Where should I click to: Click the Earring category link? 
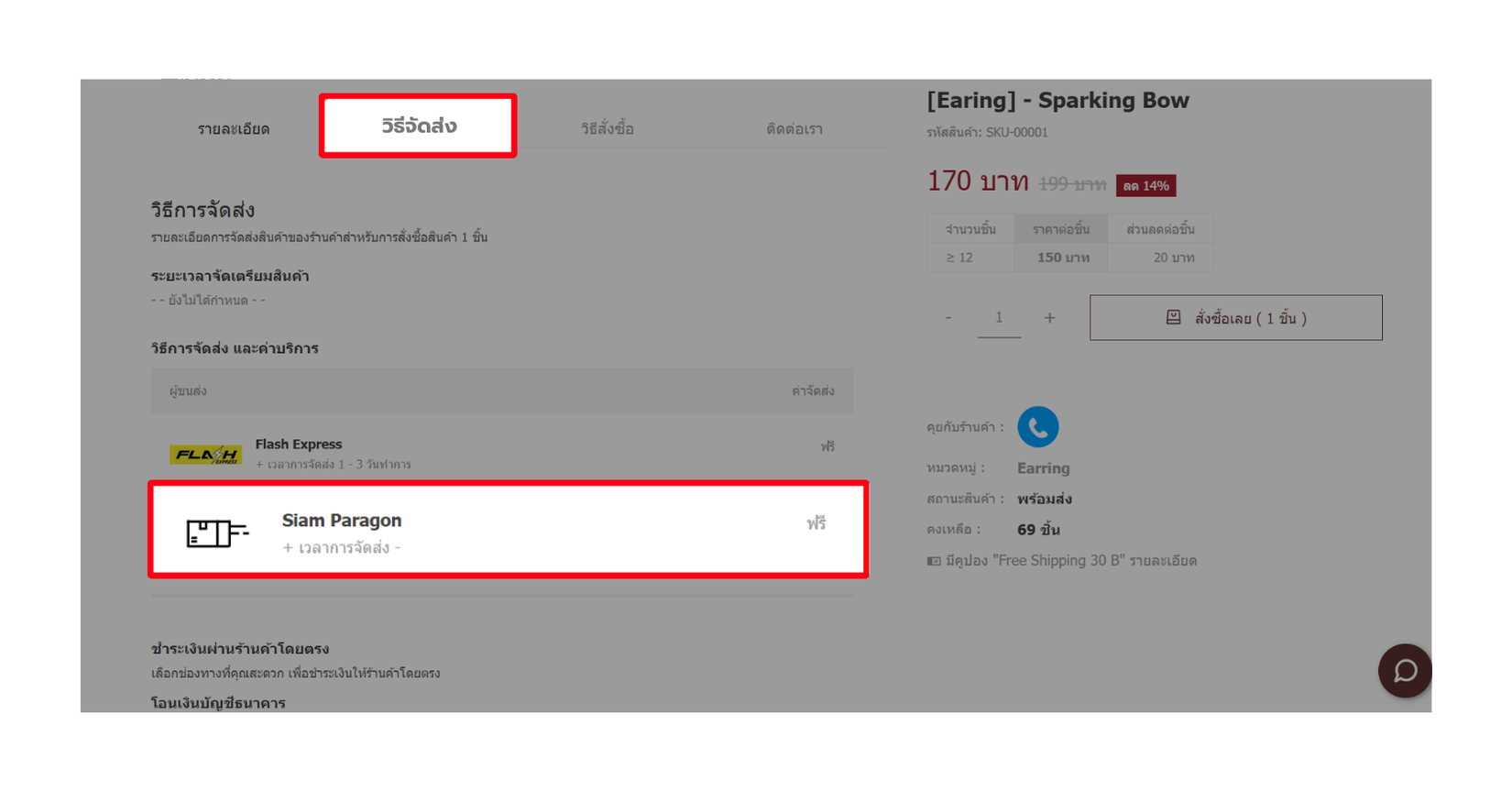click(x=1043, y=468)
